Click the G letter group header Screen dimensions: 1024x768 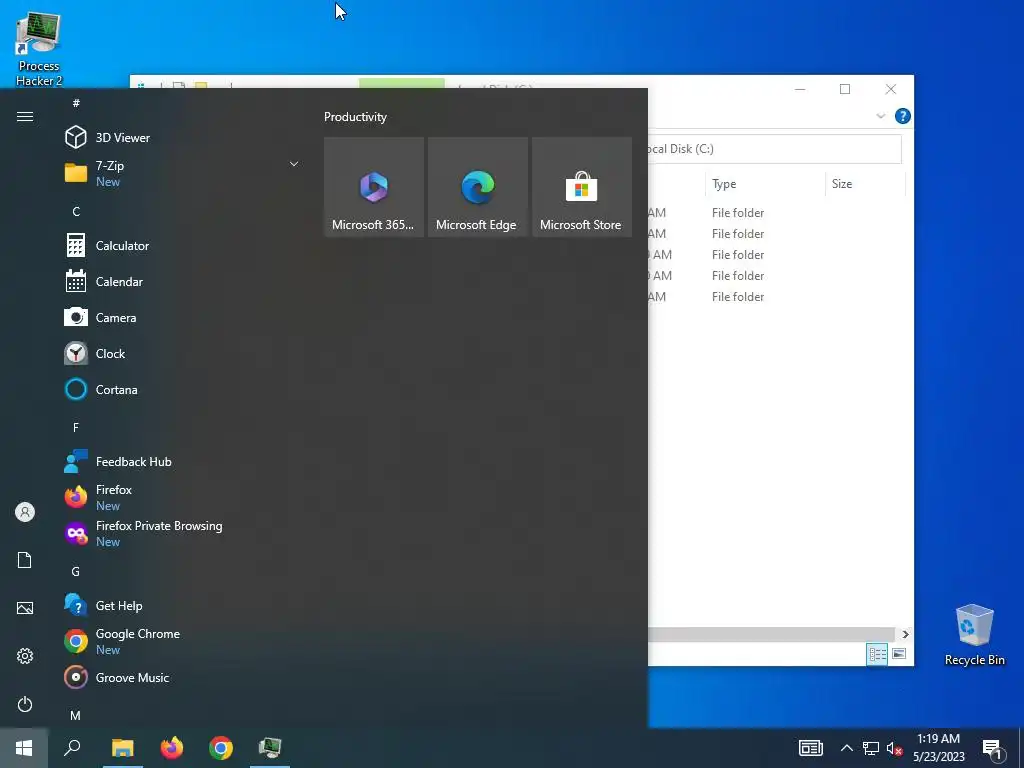tap(76, 571)
